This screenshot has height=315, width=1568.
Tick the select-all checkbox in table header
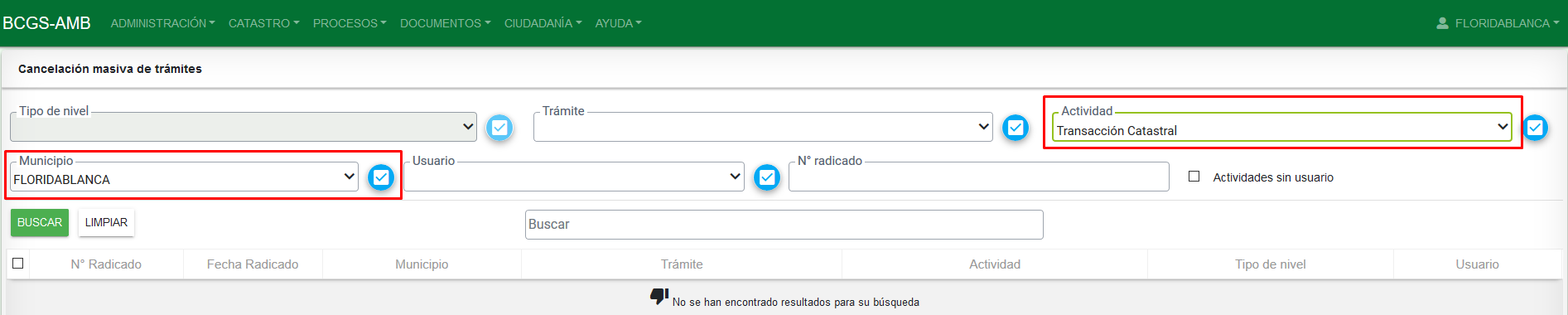pos(17,264)
